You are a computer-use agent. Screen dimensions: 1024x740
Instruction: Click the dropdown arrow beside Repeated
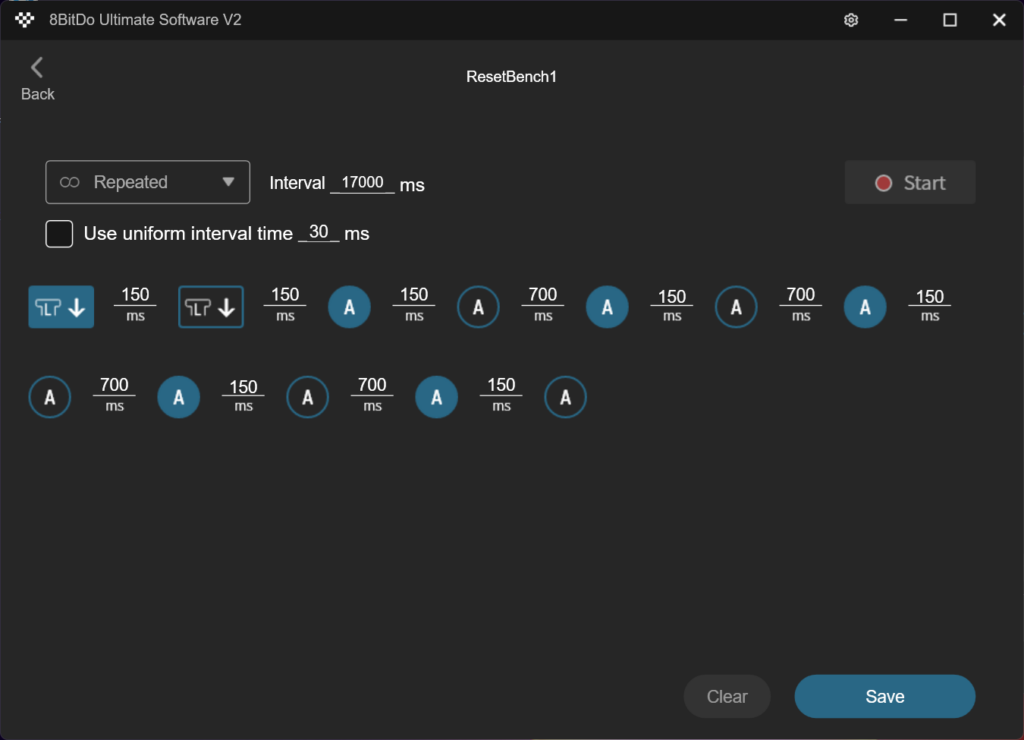point(228,182)
